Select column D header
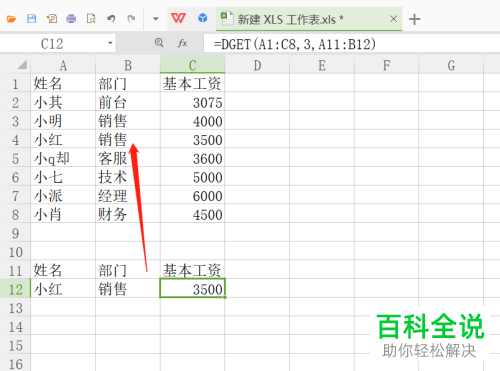Viewport: 500px width, 371px height. 257,65
